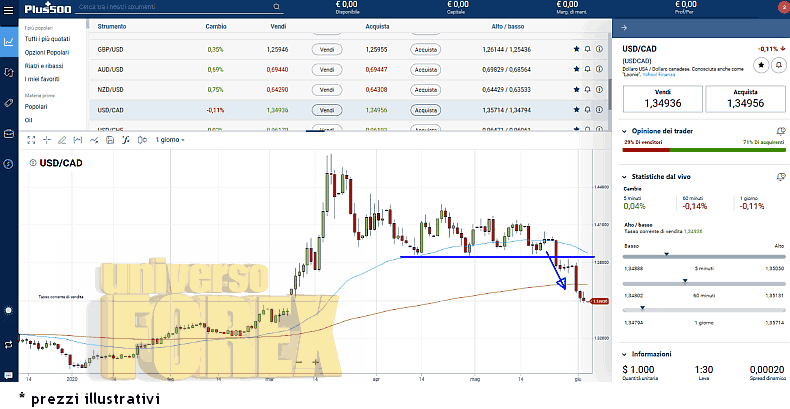This screenshot has height=409, width=790.
Task: Toggle alert bell in GBP/USD row
Action: pyautogui.click(x=588, y=48)
